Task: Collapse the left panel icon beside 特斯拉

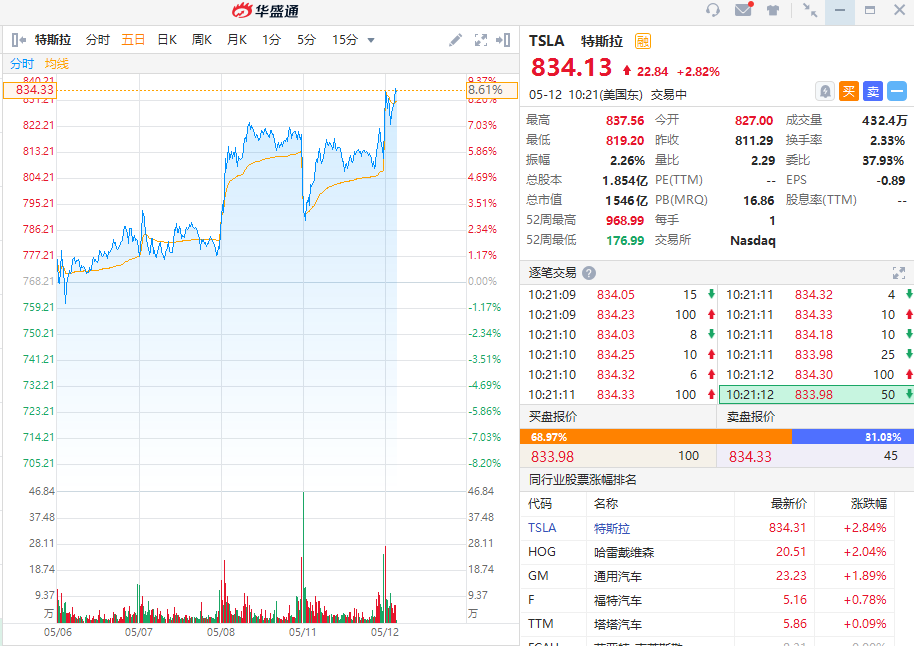Action: (x=19, y=40)
